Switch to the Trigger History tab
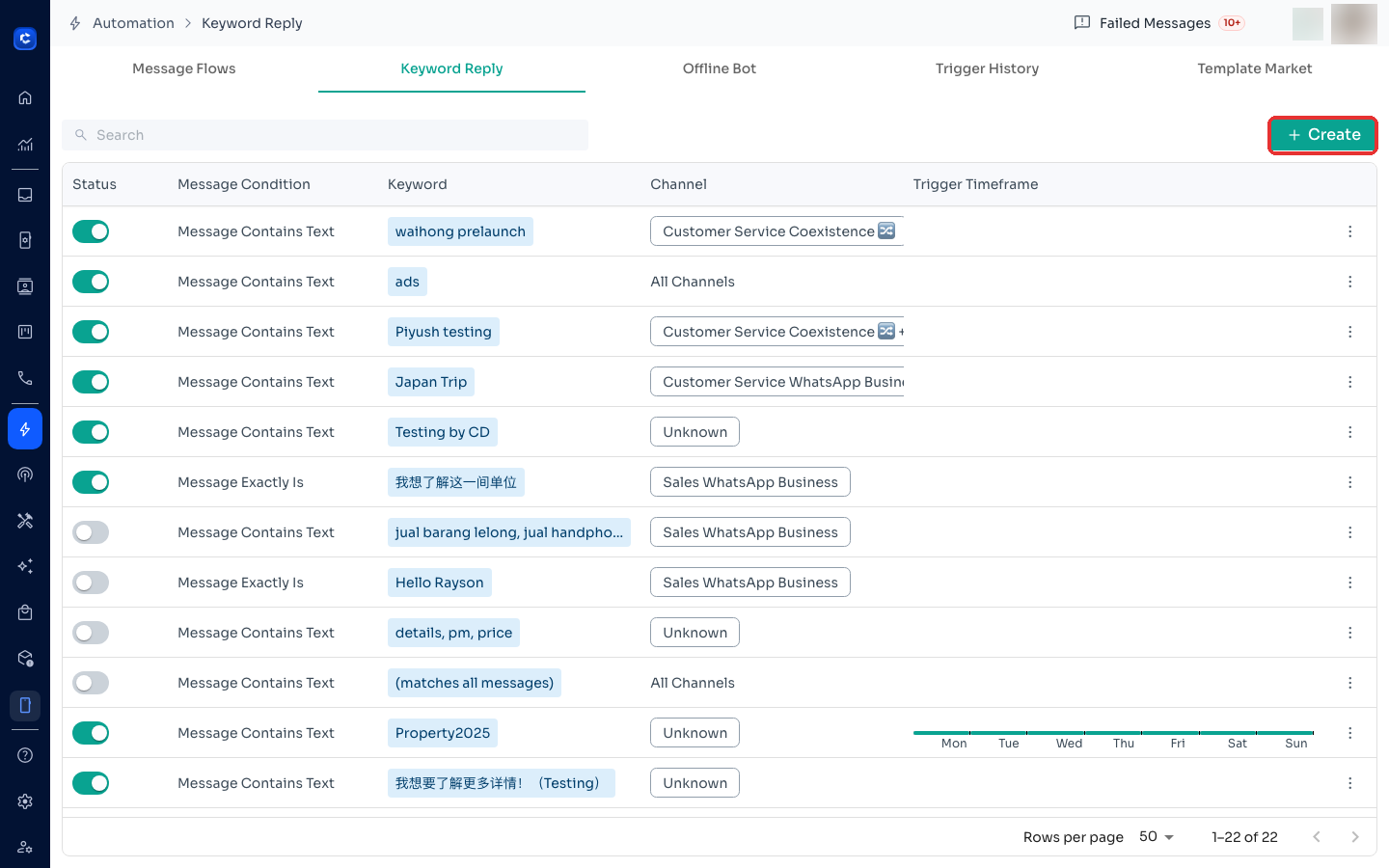Viewport: 1389px width, 868px height. pyautogui.click(x=987, y=68)
